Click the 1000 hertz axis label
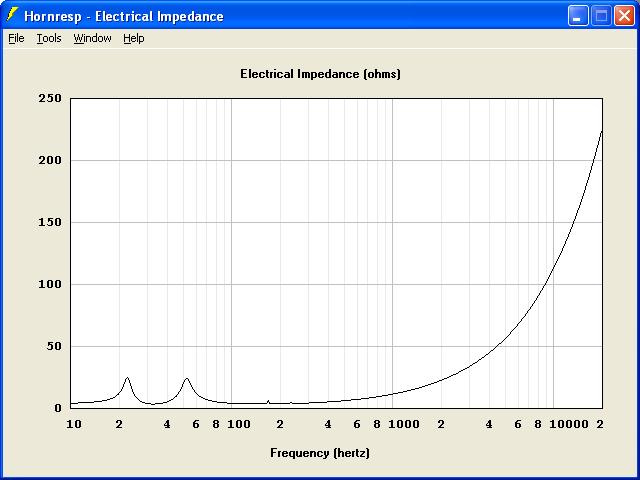 [x=404, y=424]
